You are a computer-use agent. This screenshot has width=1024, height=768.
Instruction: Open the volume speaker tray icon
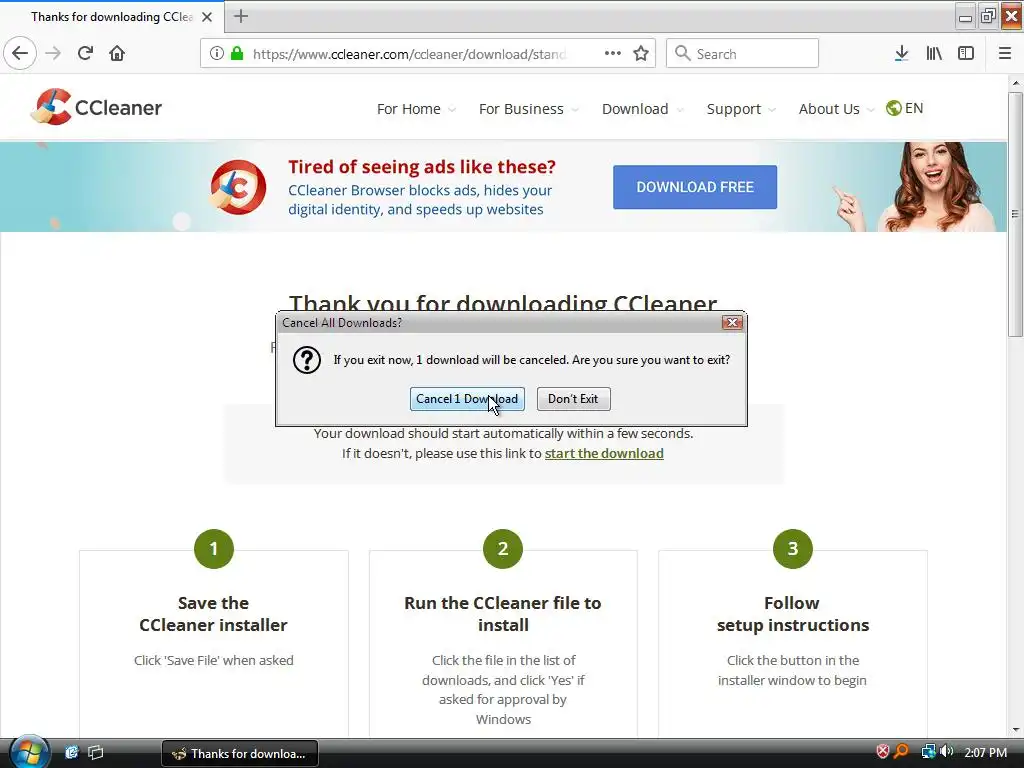click(x=947, y=752)
